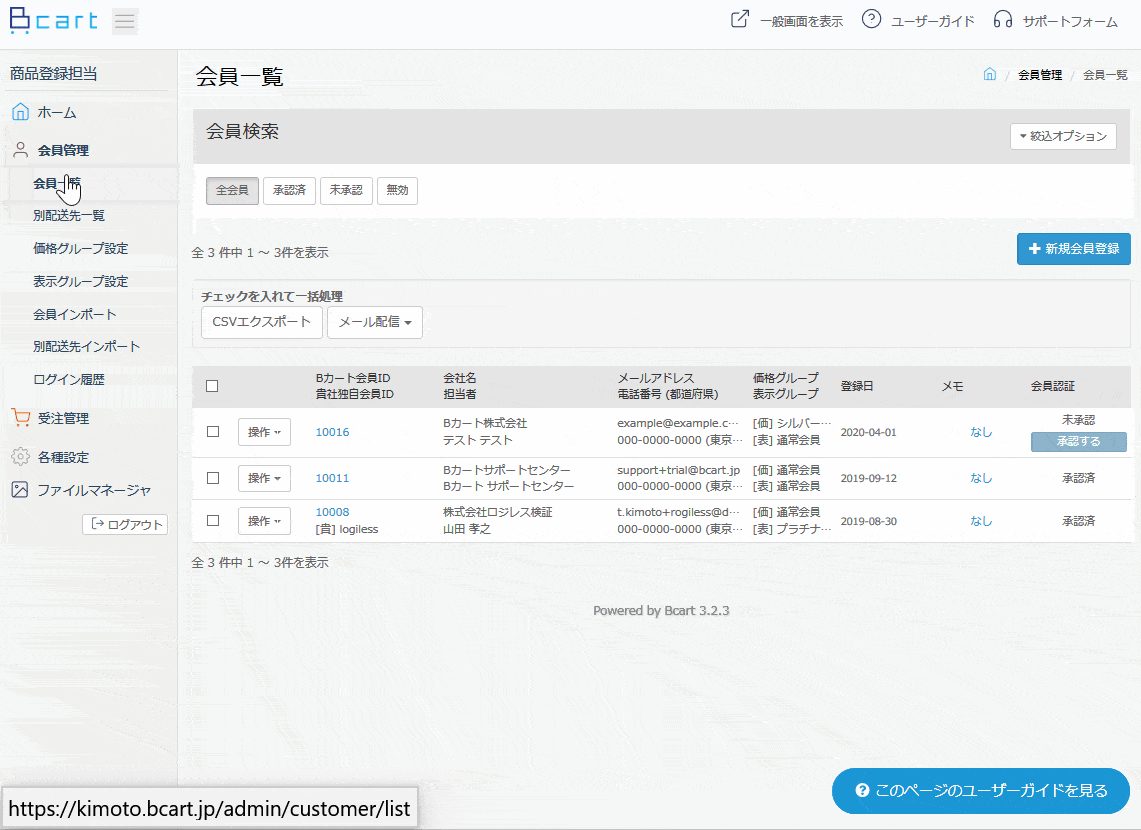Open 会員インポート in the sidebar

75,314
